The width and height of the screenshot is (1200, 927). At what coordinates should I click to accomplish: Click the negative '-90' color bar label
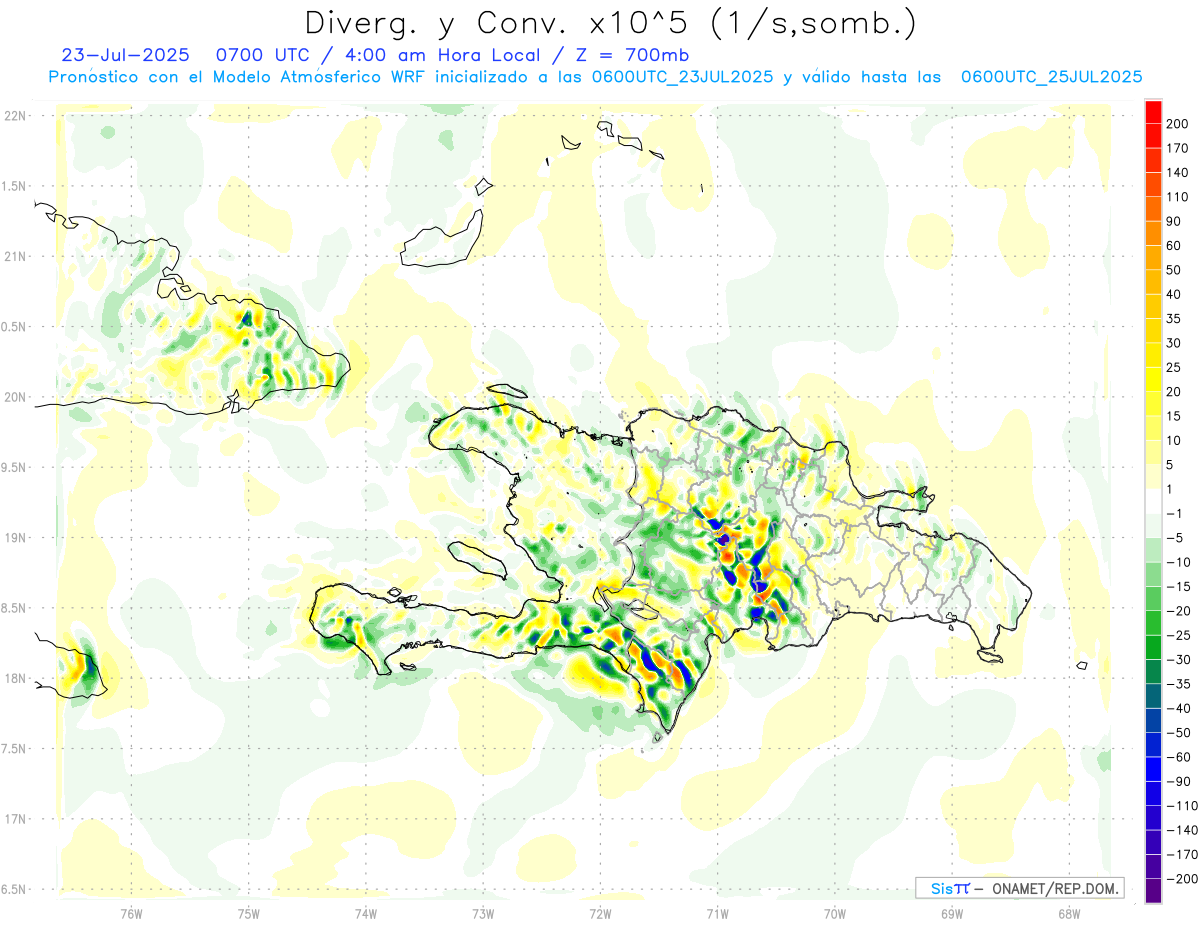tap(1177, 782)
